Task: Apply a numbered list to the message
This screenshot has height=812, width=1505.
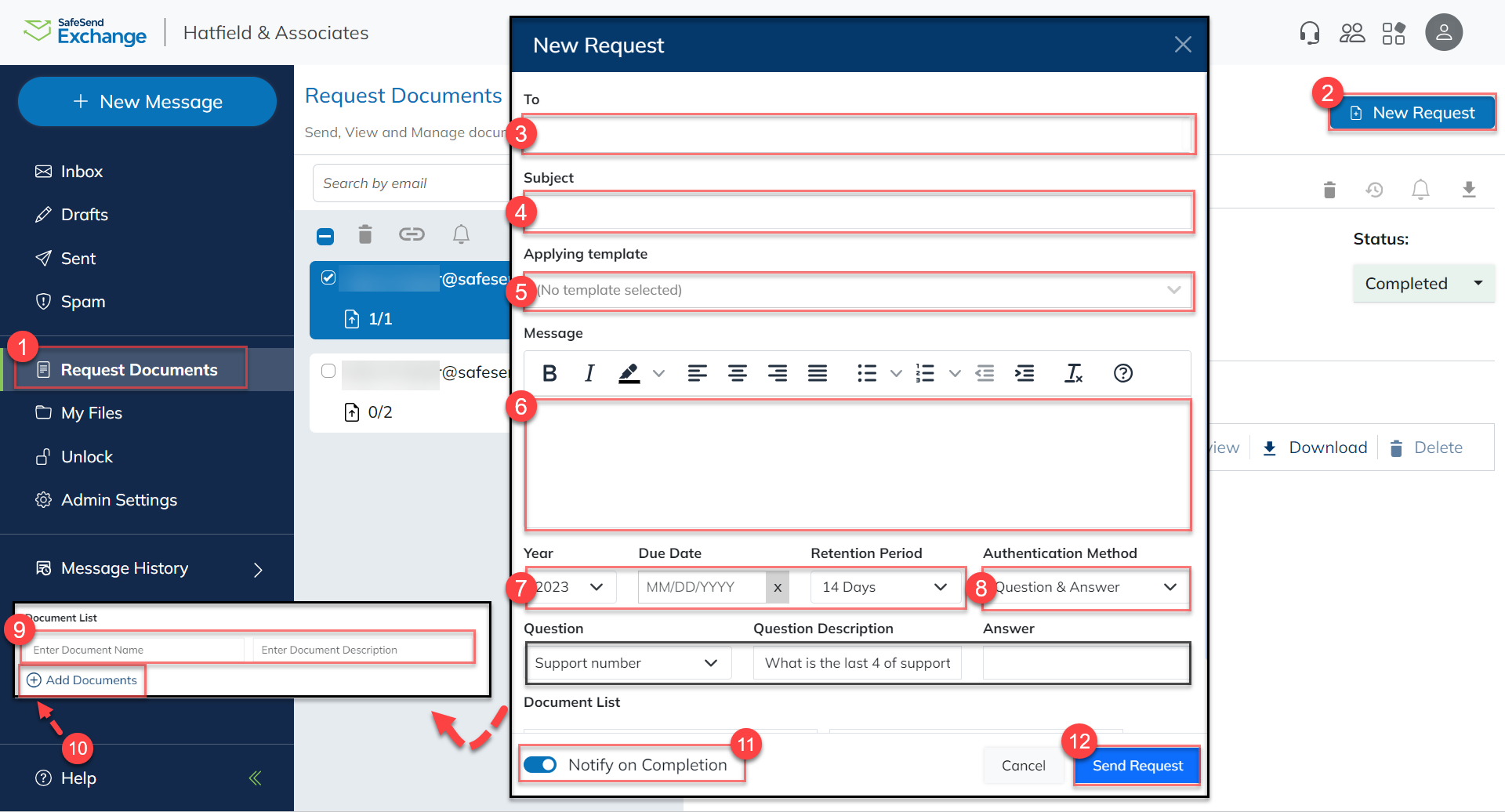Action: [925, 373]
